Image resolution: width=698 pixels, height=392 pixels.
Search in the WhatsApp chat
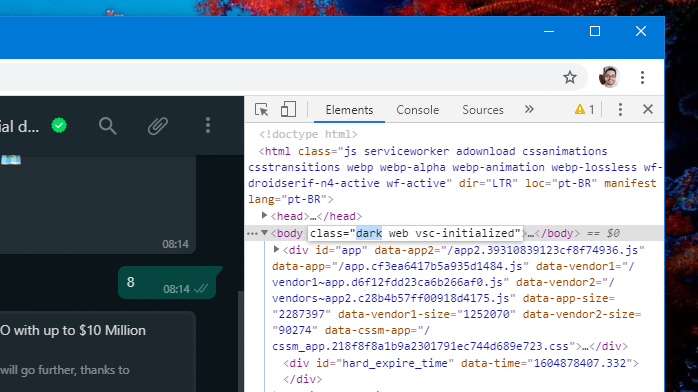click(x=107, y=126)
